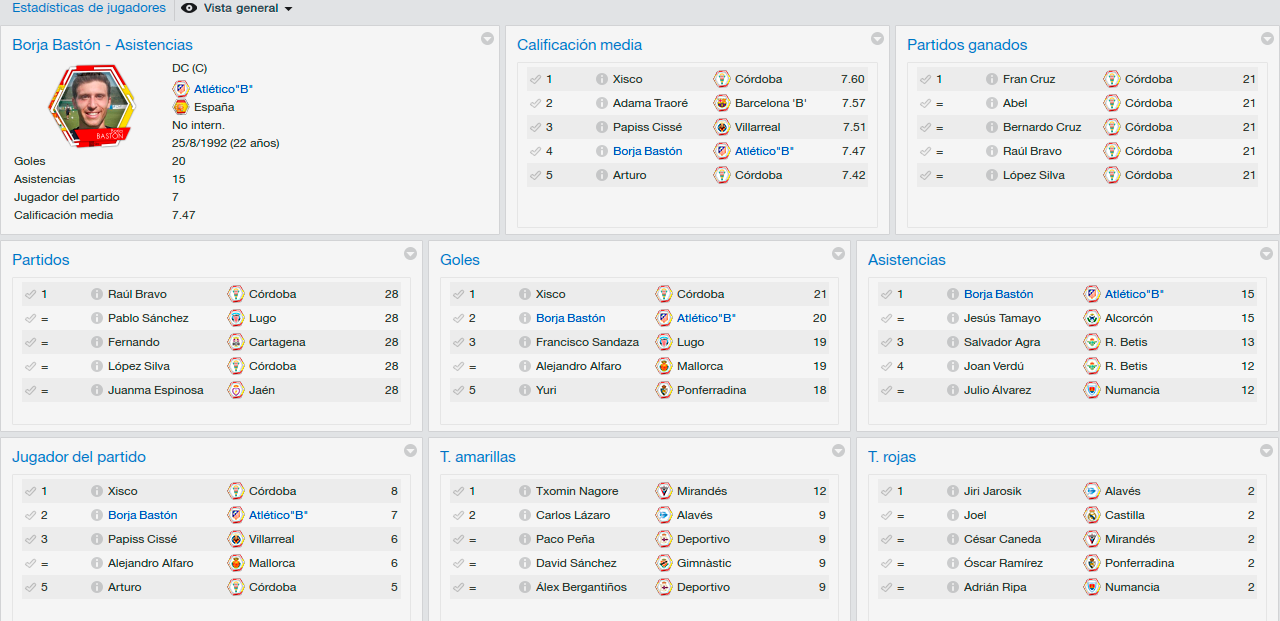
Task: Click Mirandés badge beside Txomin Nagore
Action: [663, 491]
